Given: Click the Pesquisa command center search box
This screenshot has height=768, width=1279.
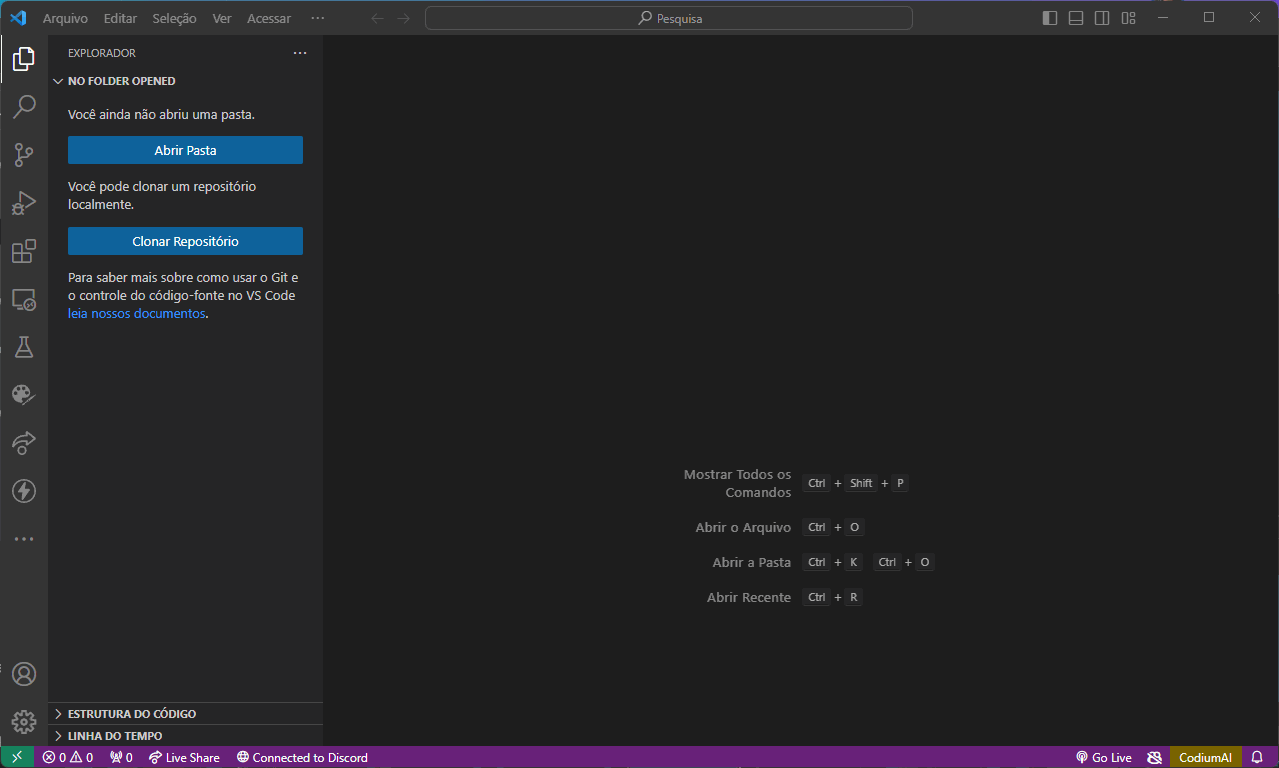Looking at the screenshot, I should coord(668,18).
